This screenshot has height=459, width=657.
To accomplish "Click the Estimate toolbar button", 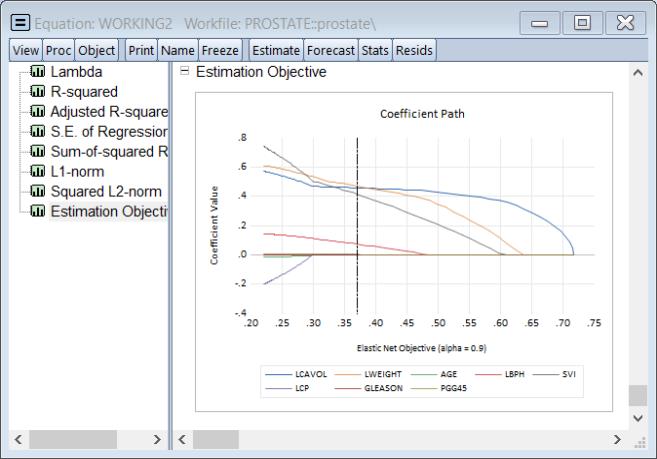I will point(275,50).
